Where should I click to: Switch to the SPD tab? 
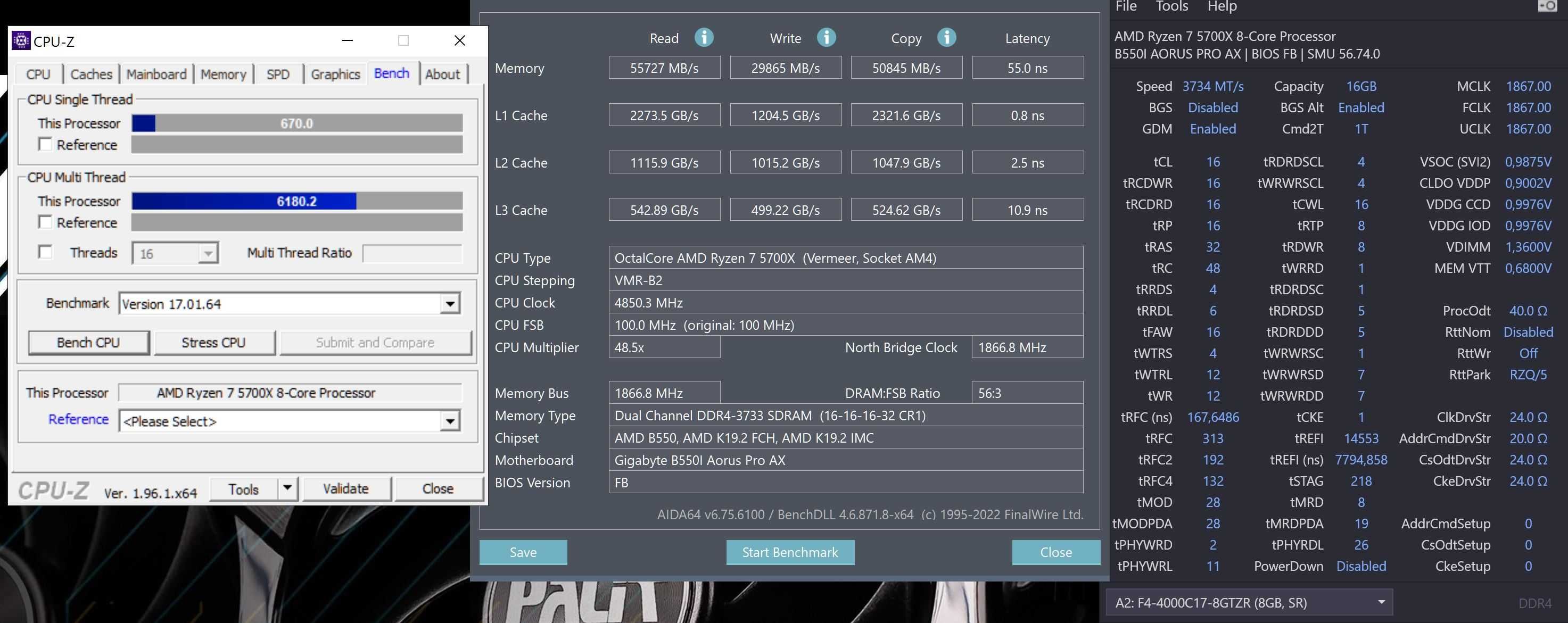[278, 74]
